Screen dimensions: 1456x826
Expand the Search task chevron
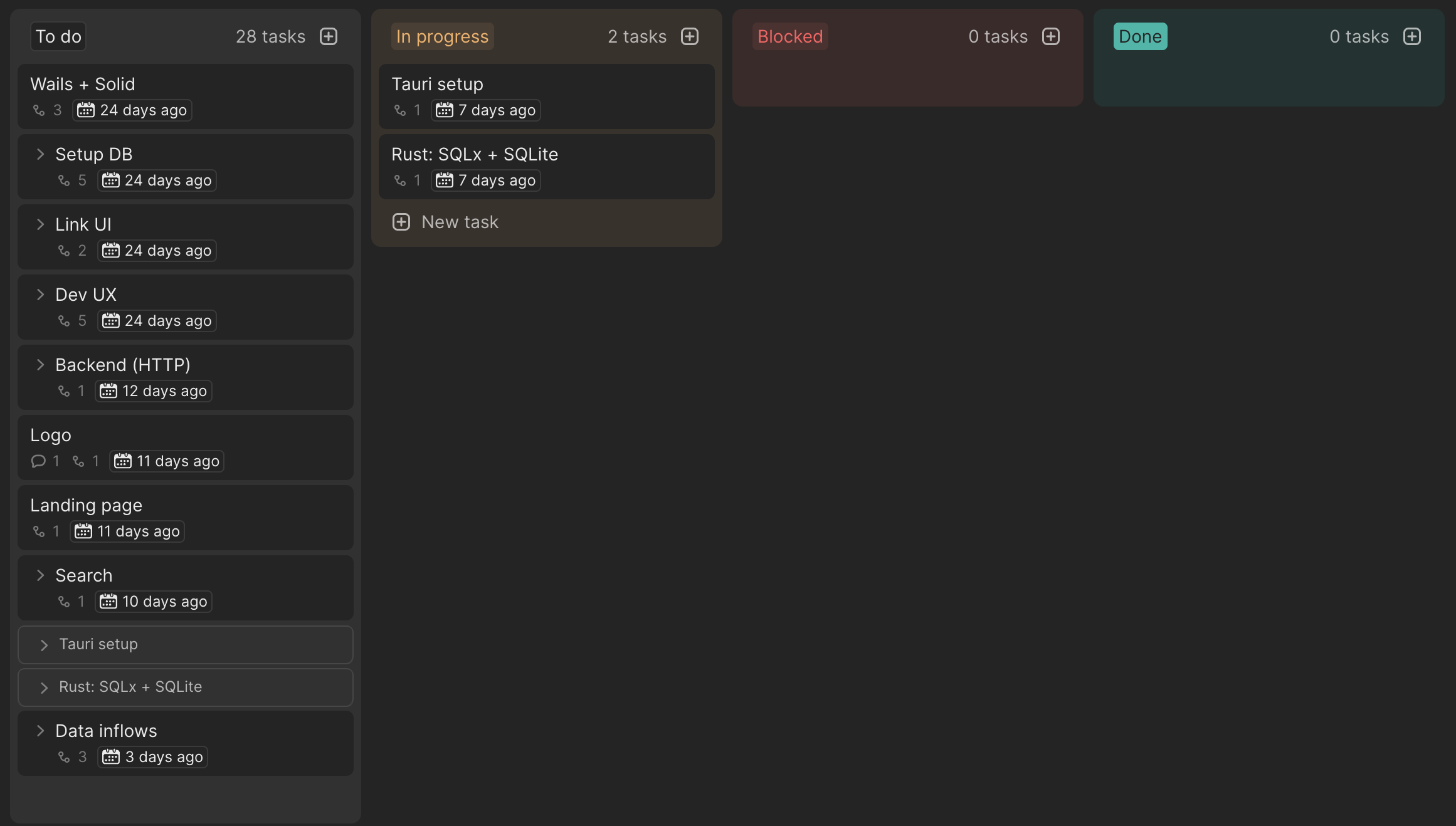(x=41, y=575)
